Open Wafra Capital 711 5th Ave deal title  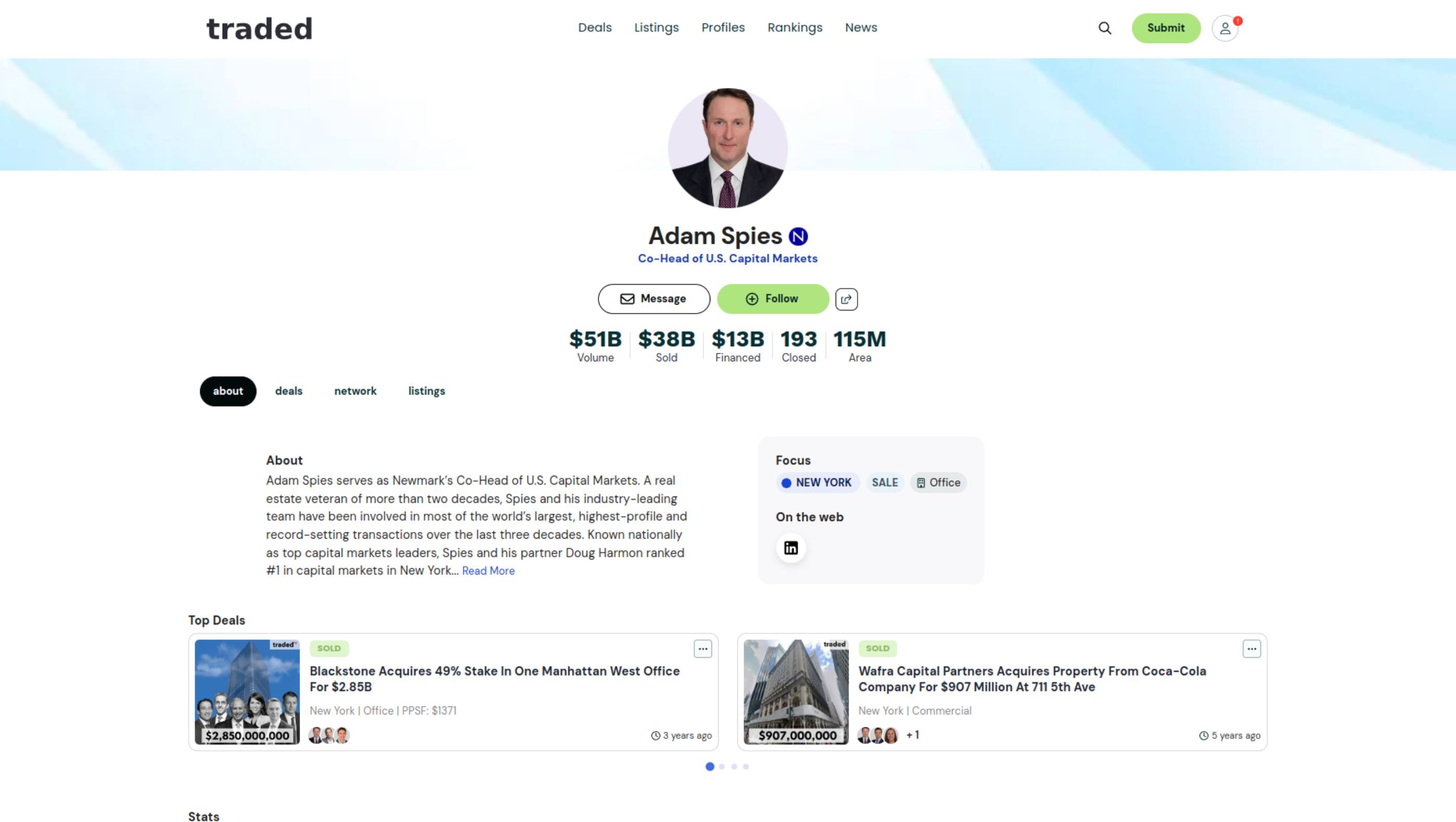point(1032,679)
